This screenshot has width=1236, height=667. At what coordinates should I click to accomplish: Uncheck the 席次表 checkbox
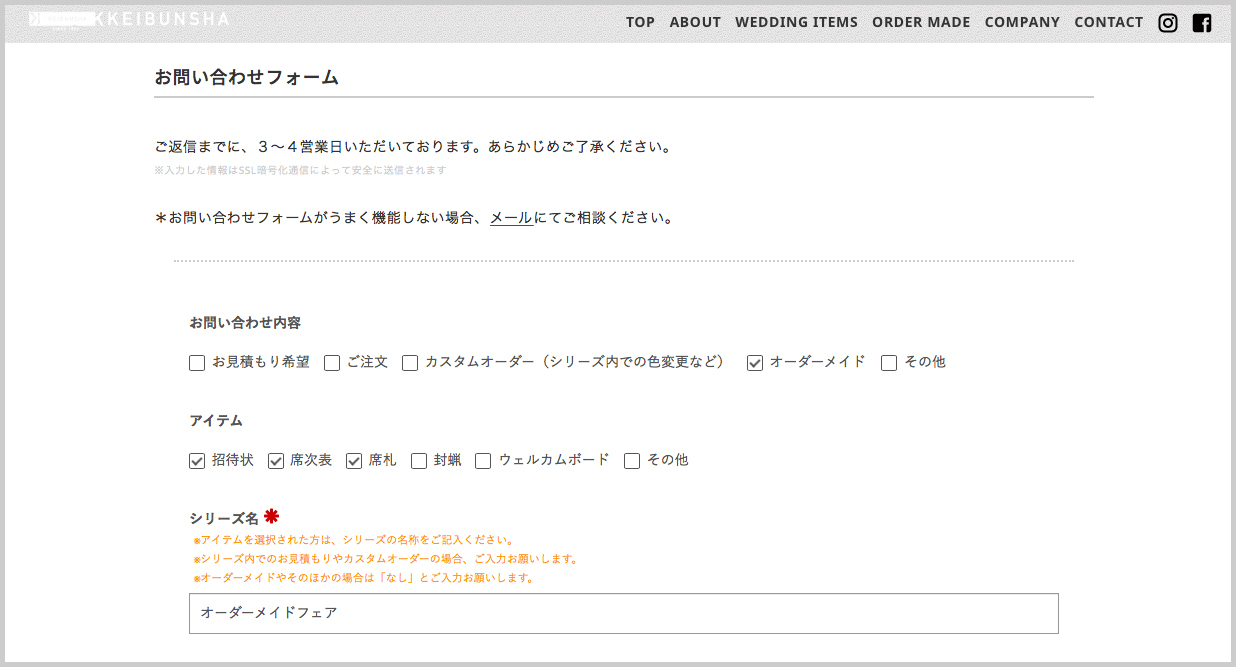point(276,461)
